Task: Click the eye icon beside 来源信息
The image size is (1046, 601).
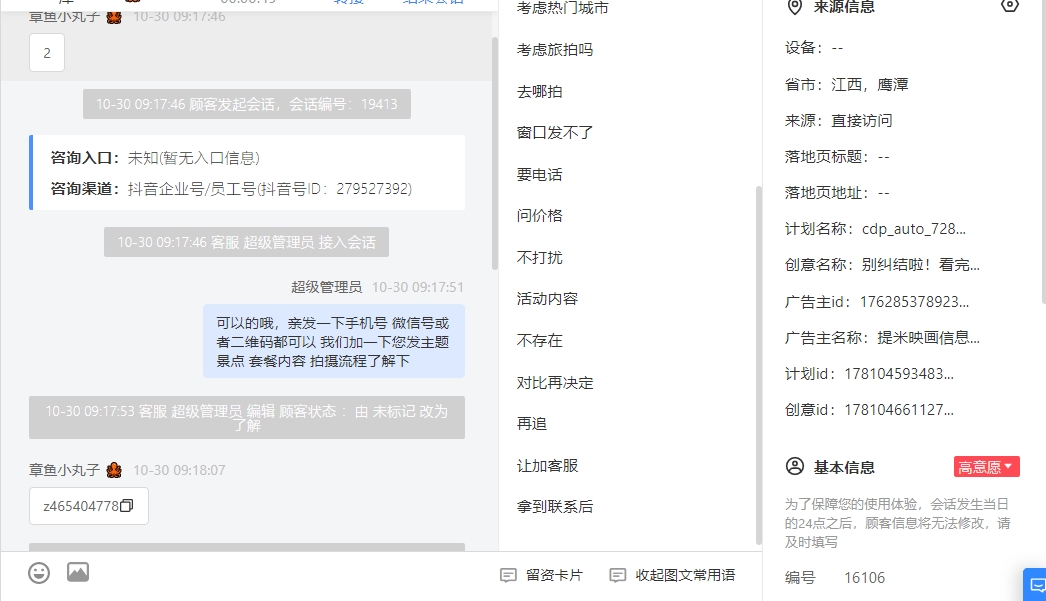Action: pos(1010,6)
